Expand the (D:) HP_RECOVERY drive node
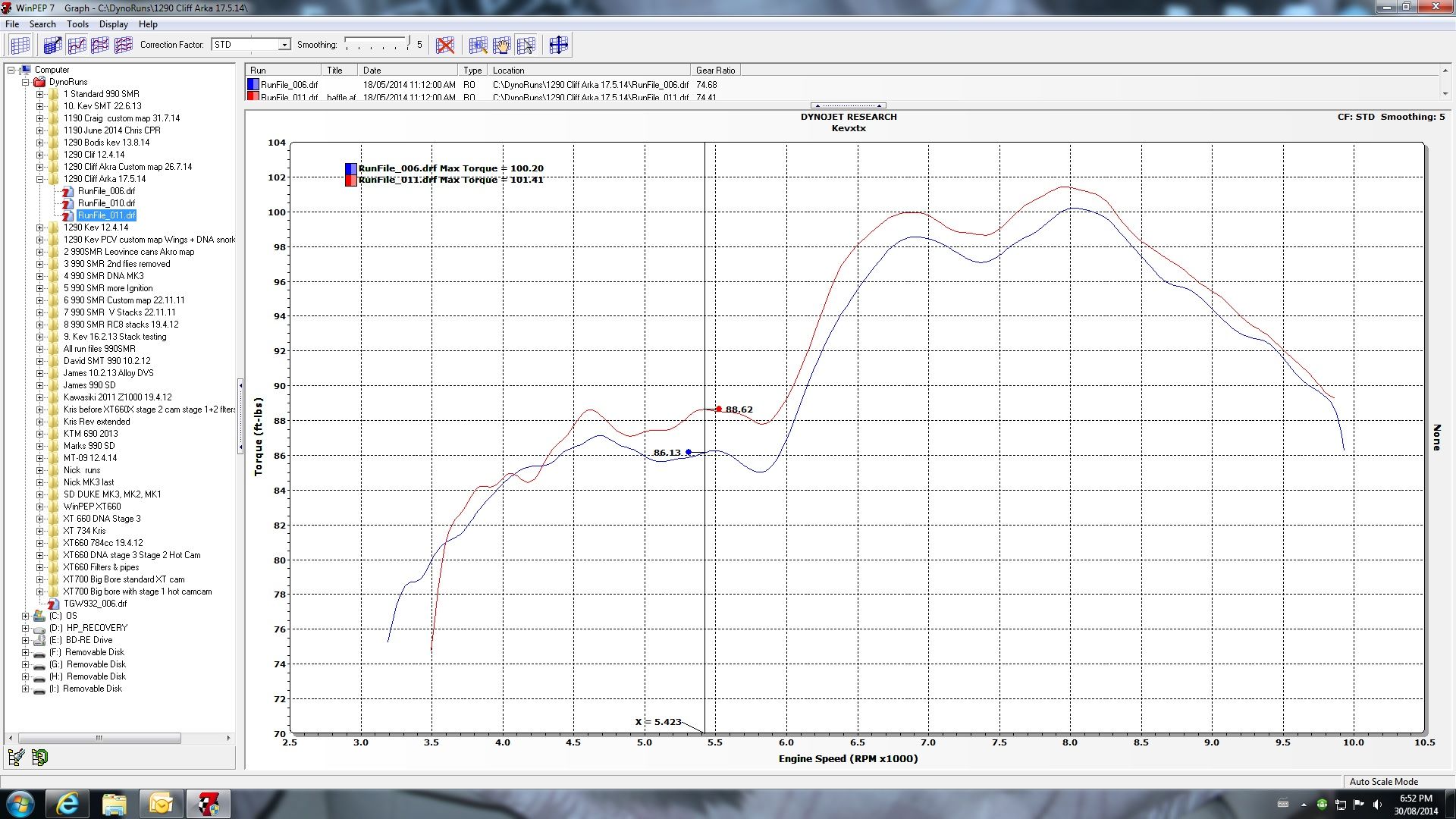The height and width of the screenshot is (819, 1456). coord(25,628)
